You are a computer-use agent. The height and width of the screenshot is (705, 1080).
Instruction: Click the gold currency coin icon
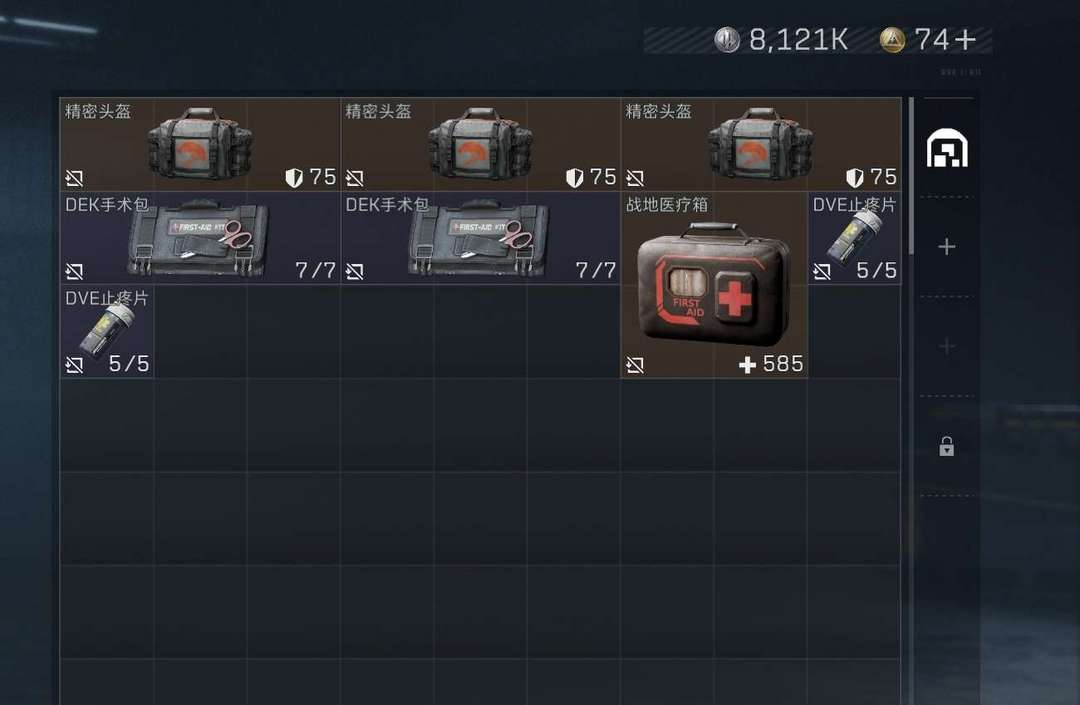pos(893,40)
